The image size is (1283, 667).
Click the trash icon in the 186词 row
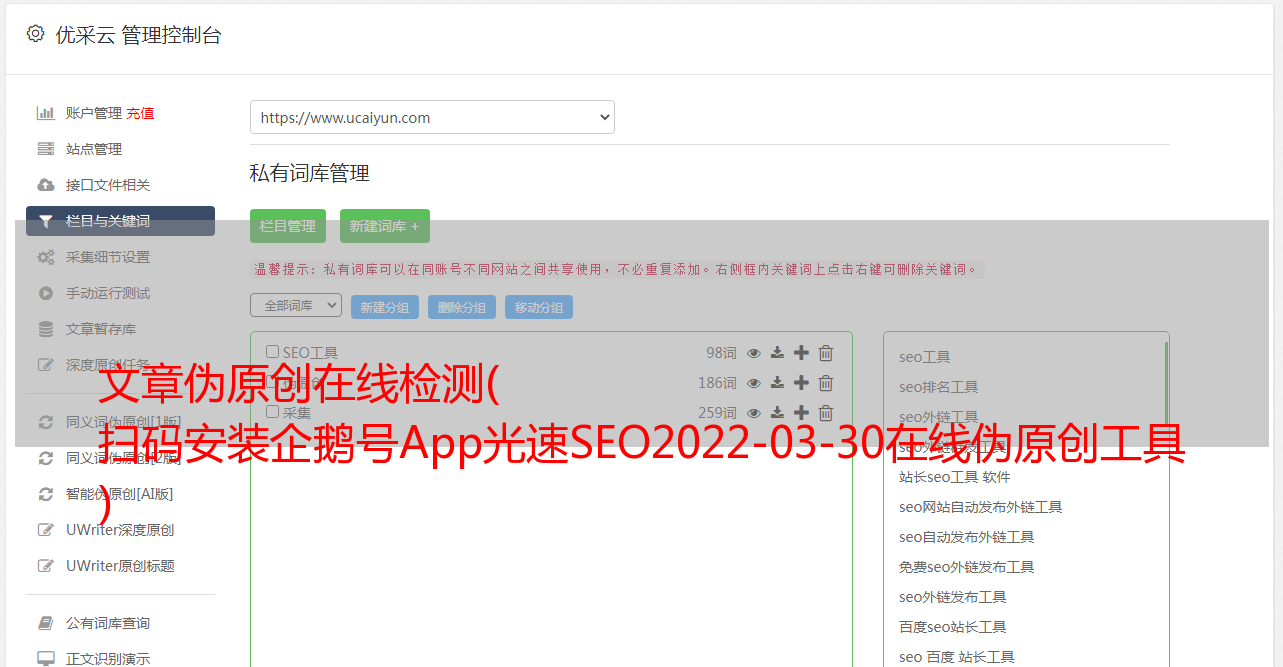pyautogui.click(x=826, y=383)
